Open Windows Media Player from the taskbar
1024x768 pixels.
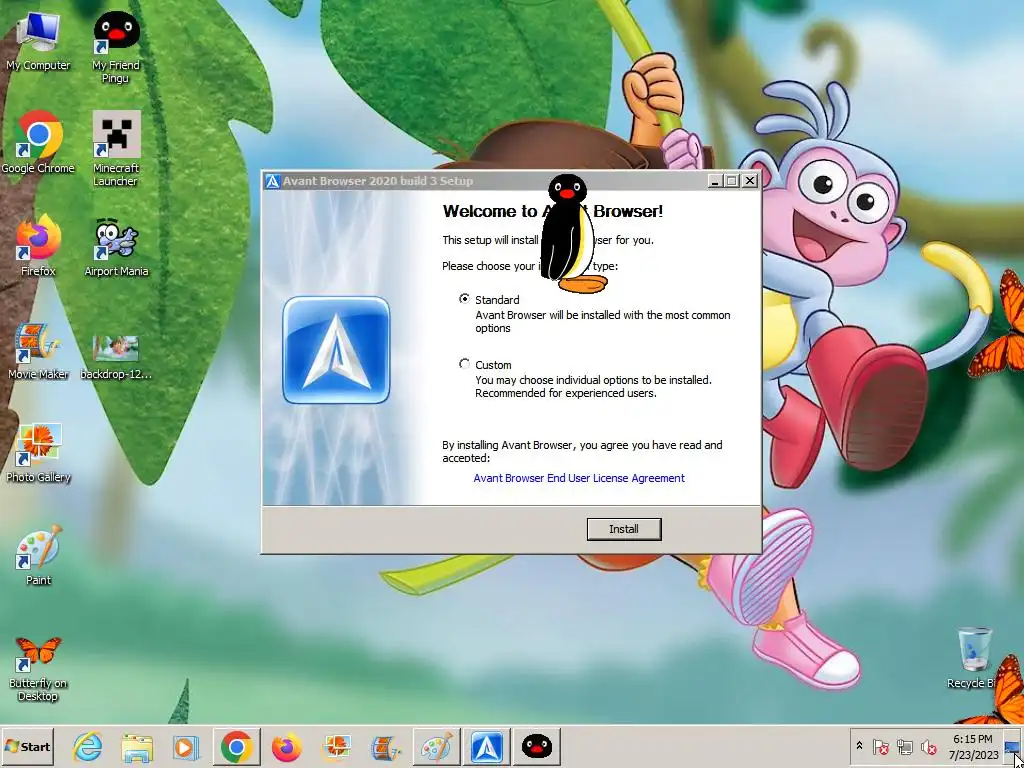184,746
